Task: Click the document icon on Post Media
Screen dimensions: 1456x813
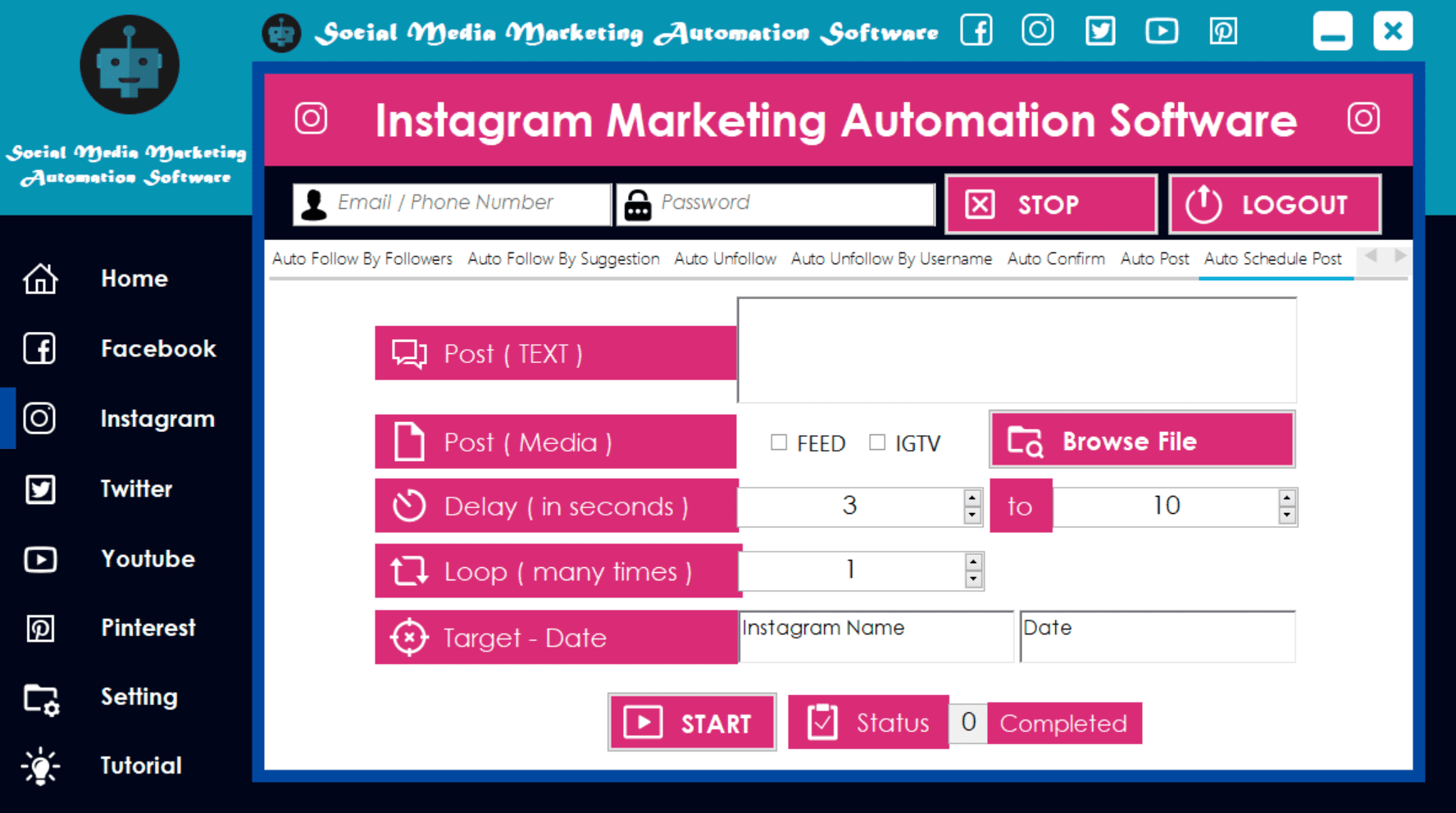Action: (x=409, y=442)
